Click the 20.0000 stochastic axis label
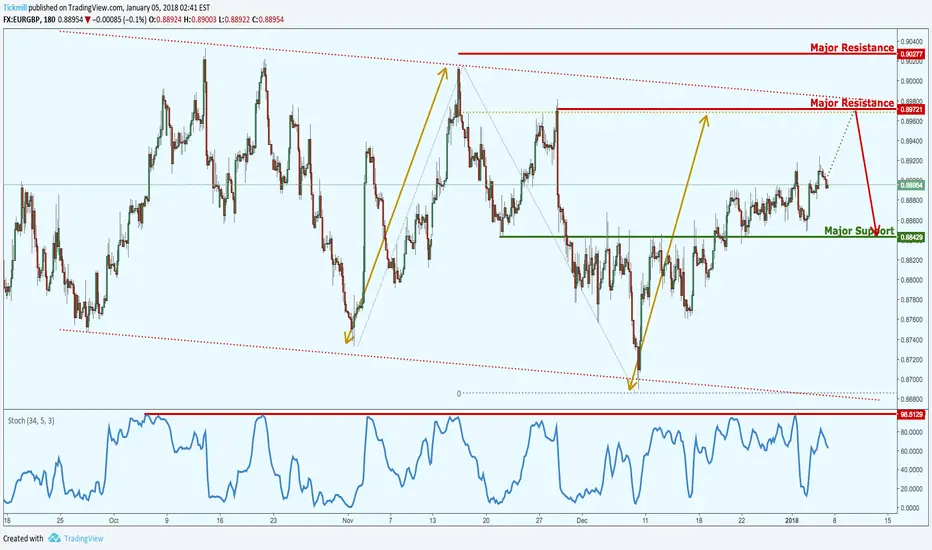Viewport: 932px width, 550px height. (x=912, y=489)
